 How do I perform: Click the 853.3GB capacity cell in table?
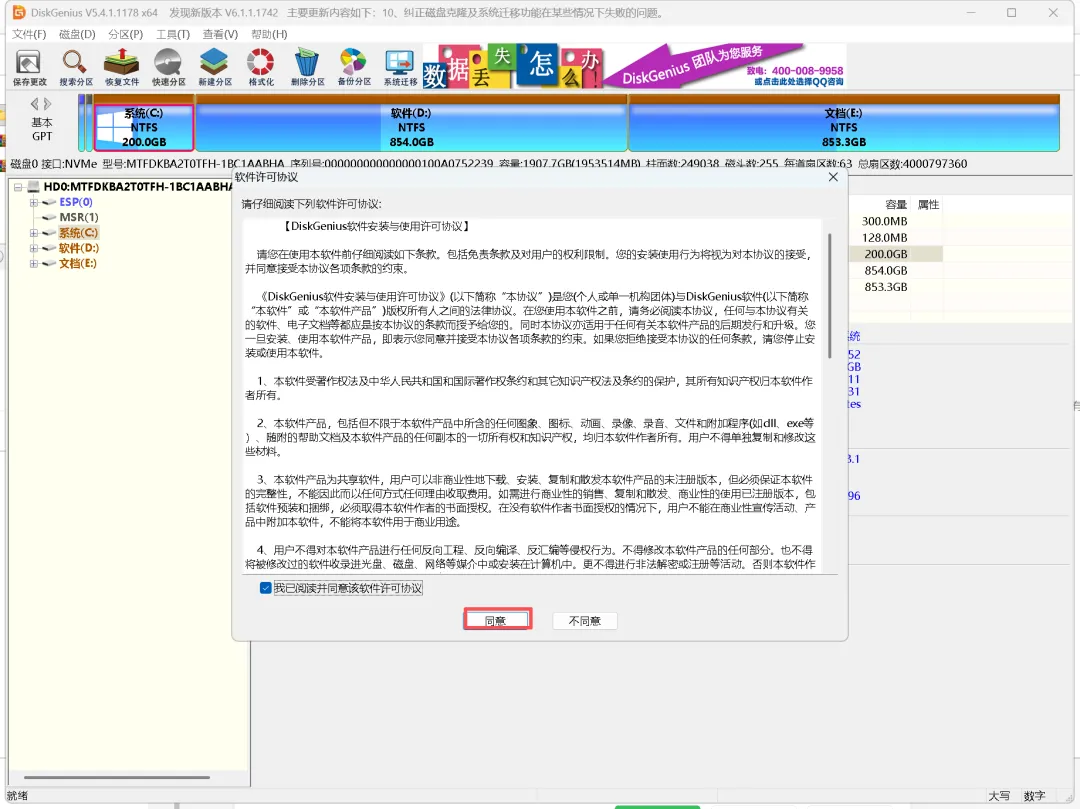[x=885, y=287]
